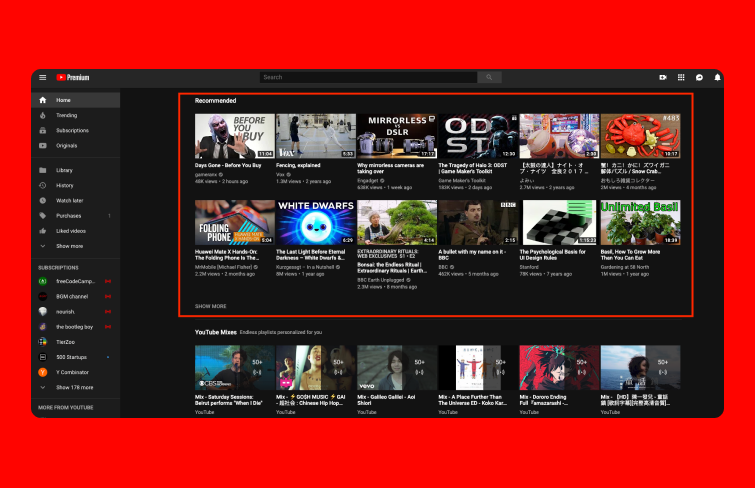Image resolution: width=755 pixels, height=488 pixels.
Task: Expand Show 178 more subscriptions
Action: pyautogui.click(x=74, y=387)
